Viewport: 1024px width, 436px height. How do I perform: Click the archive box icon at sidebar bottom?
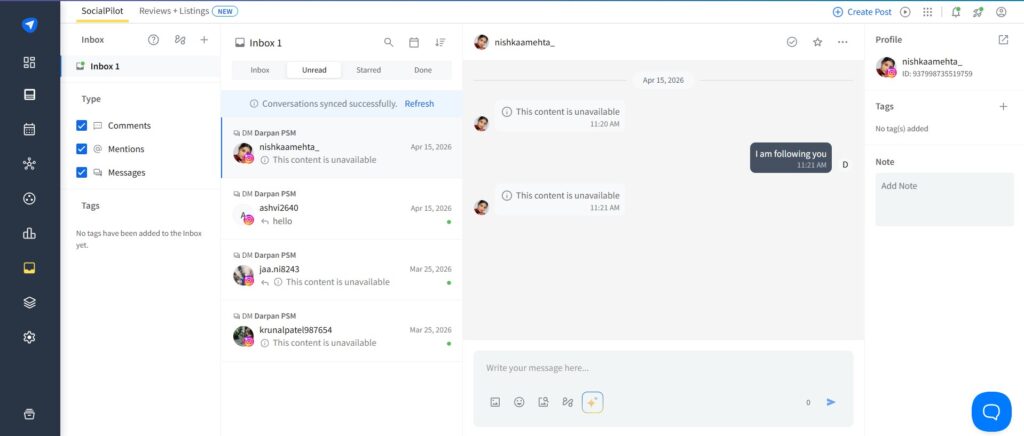(x=29, y=414)
